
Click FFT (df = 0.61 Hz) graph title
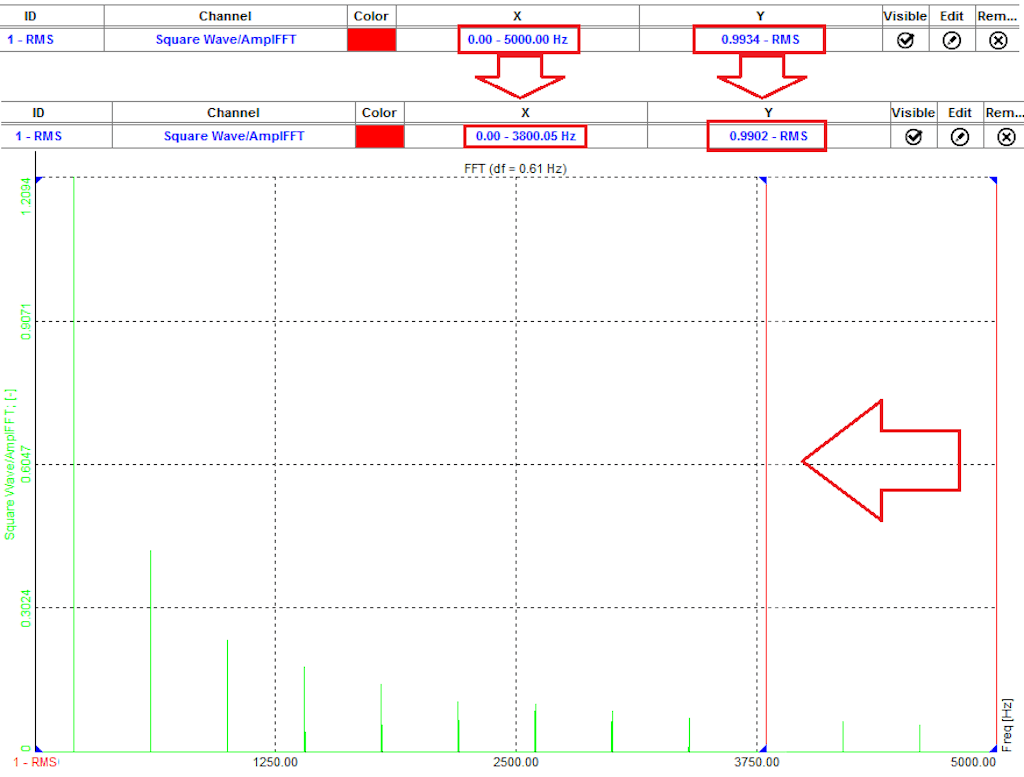(515, 168)
